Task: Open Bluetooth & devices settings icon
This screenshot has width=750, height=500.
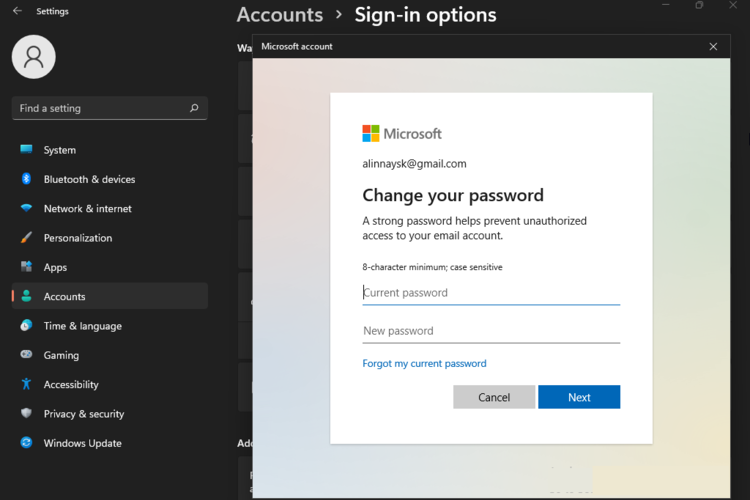Action: (27, 179)
